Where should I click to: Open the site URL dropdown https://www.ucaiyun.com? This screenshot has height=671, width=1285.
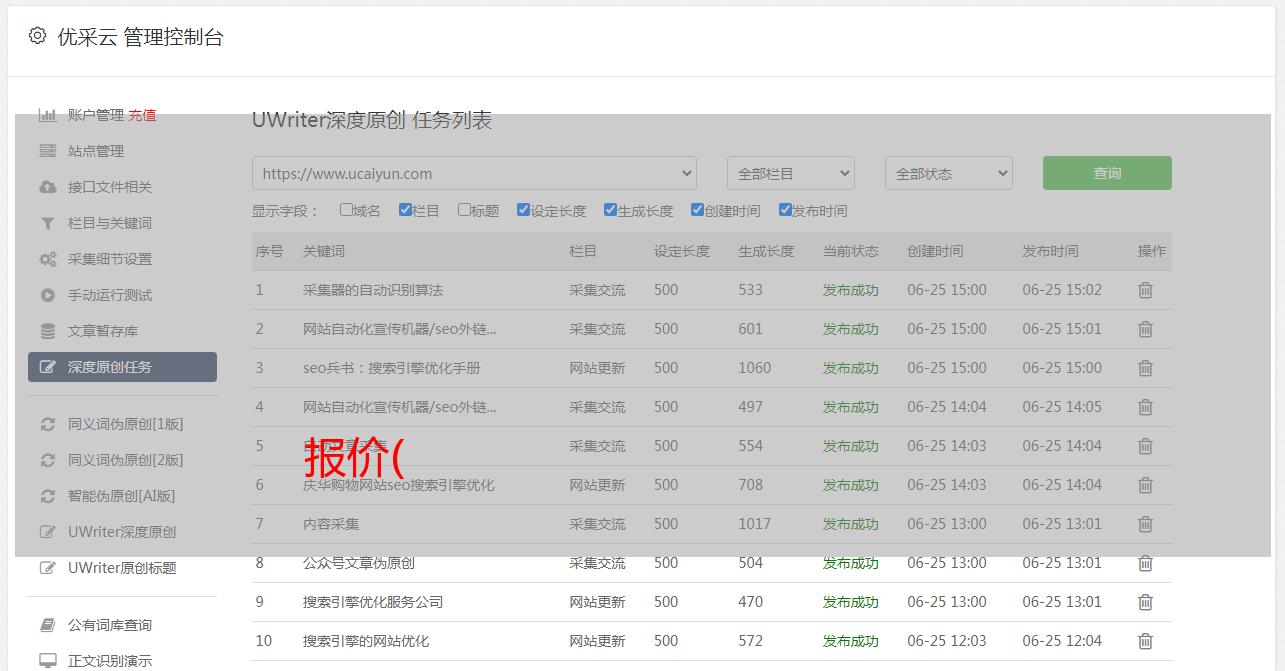click(474, 173)
